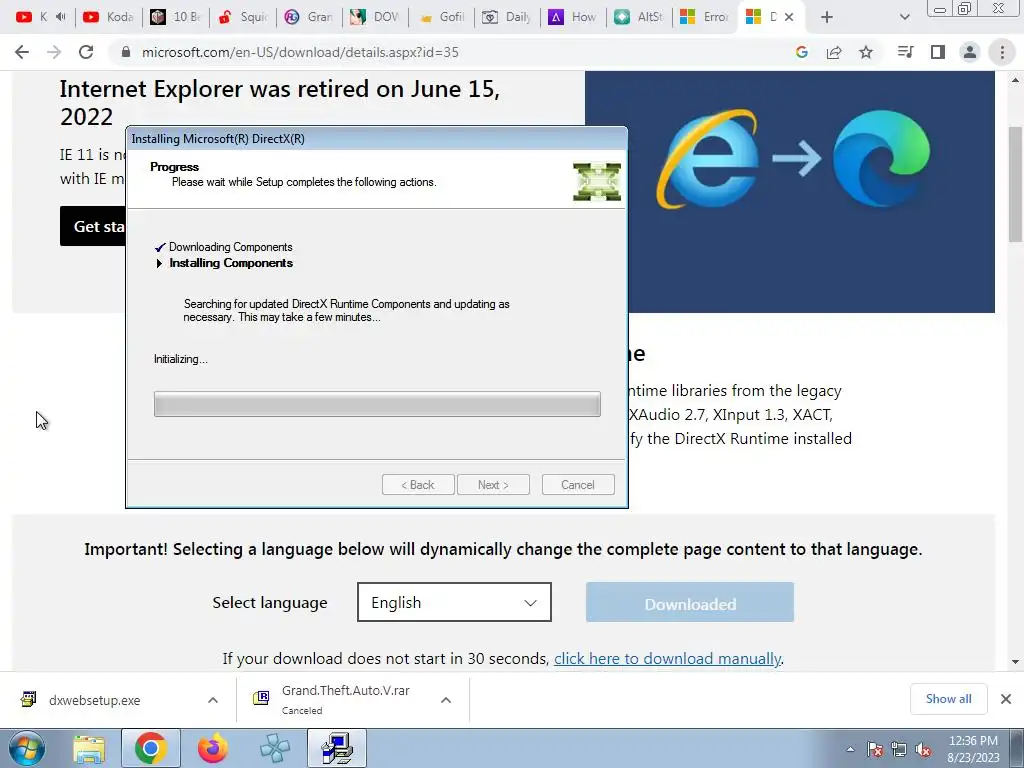
Task: Click the muted volume tray icon
Action: tap(923, 749)
